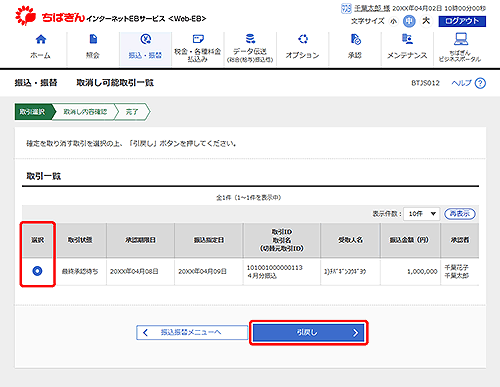Click the 振込指定日 column header
Screen dimensions: 500x387
click(209, 240)
